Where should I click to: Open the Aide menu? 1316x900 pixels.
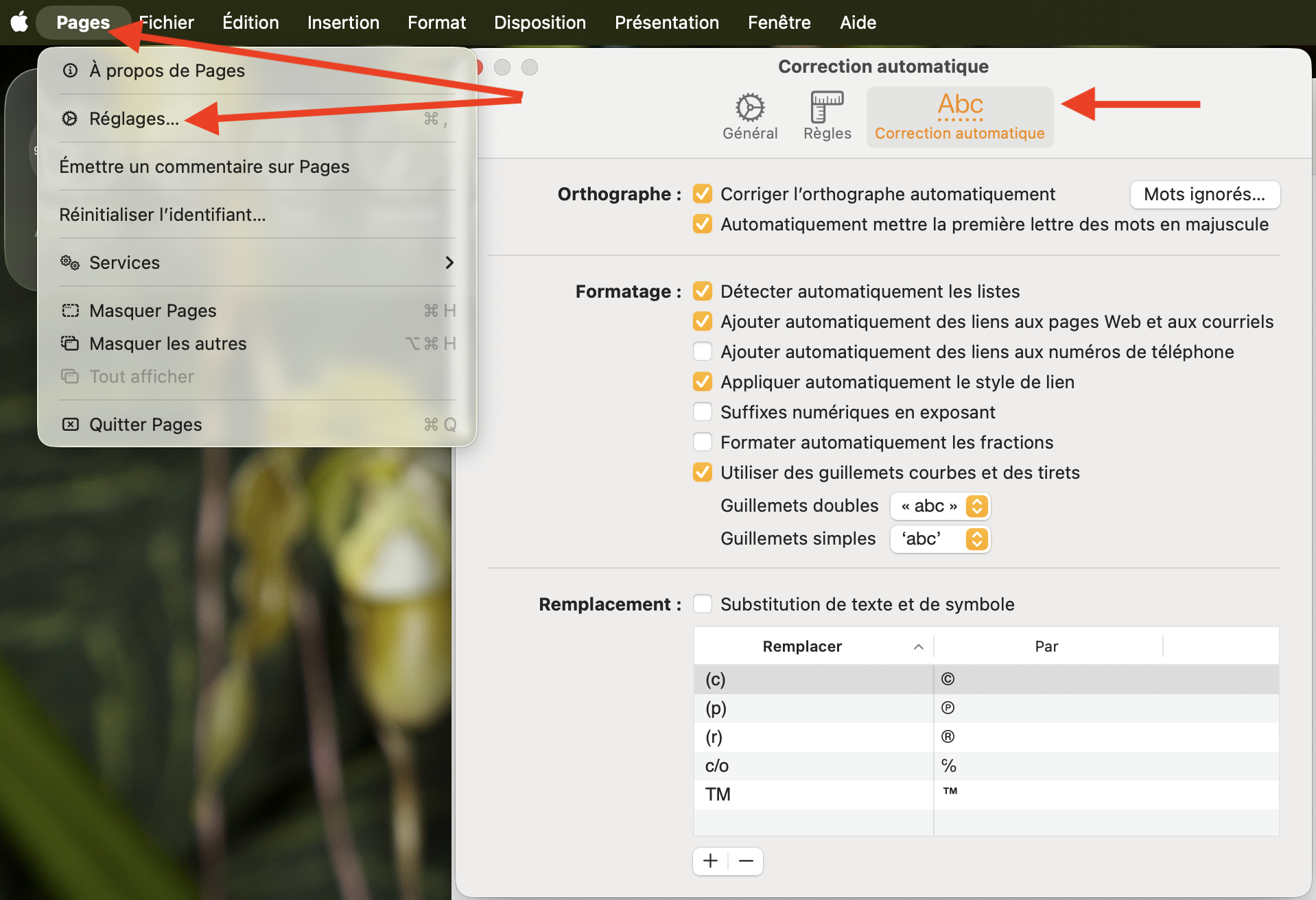tap(858, 23)
